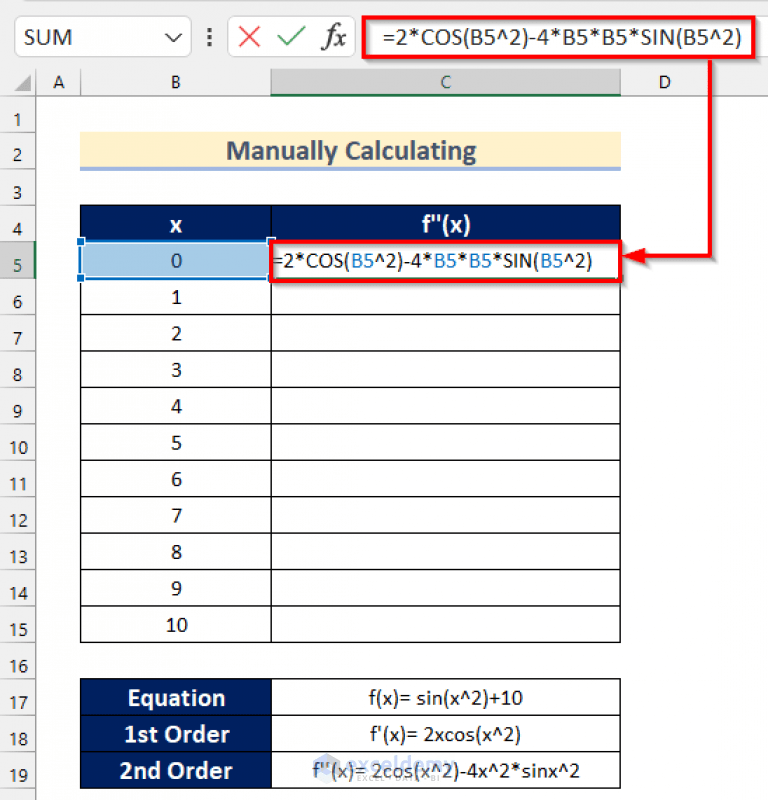Screen dimensions: 768x800
Task: Click the Select All corner triangle
Action: (21, 83)
